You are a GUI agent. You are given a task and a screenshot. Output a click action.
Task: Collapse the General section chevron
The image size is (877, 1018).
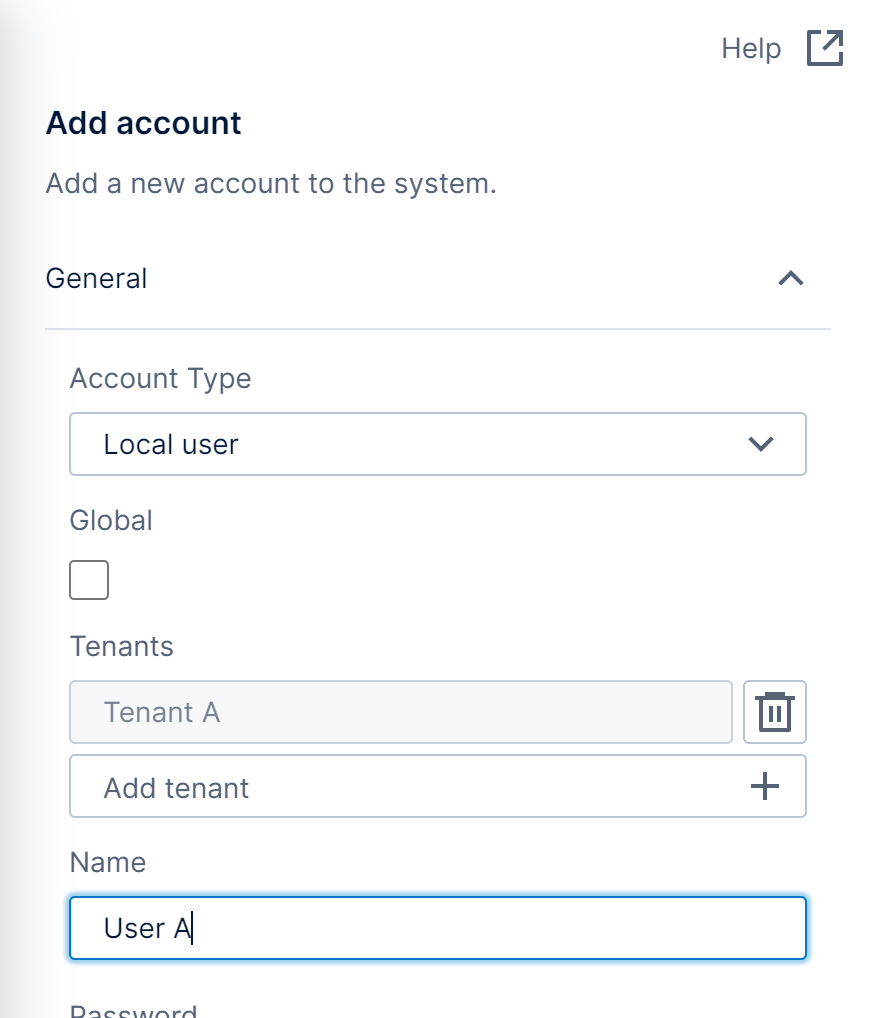coord(791,278)
